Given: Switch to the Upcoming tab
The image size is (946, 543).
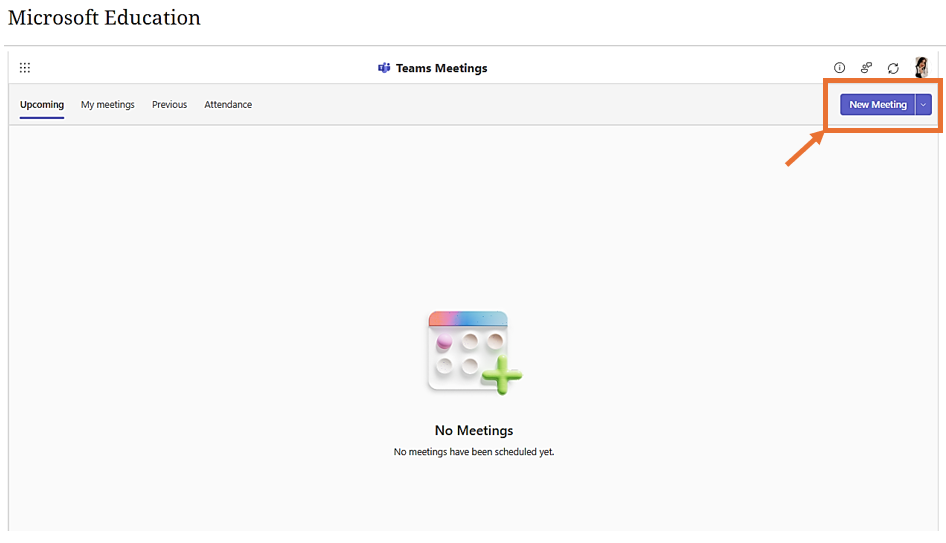Looking at the screenshot, I should pyautogui.click(x=42, y=104).
